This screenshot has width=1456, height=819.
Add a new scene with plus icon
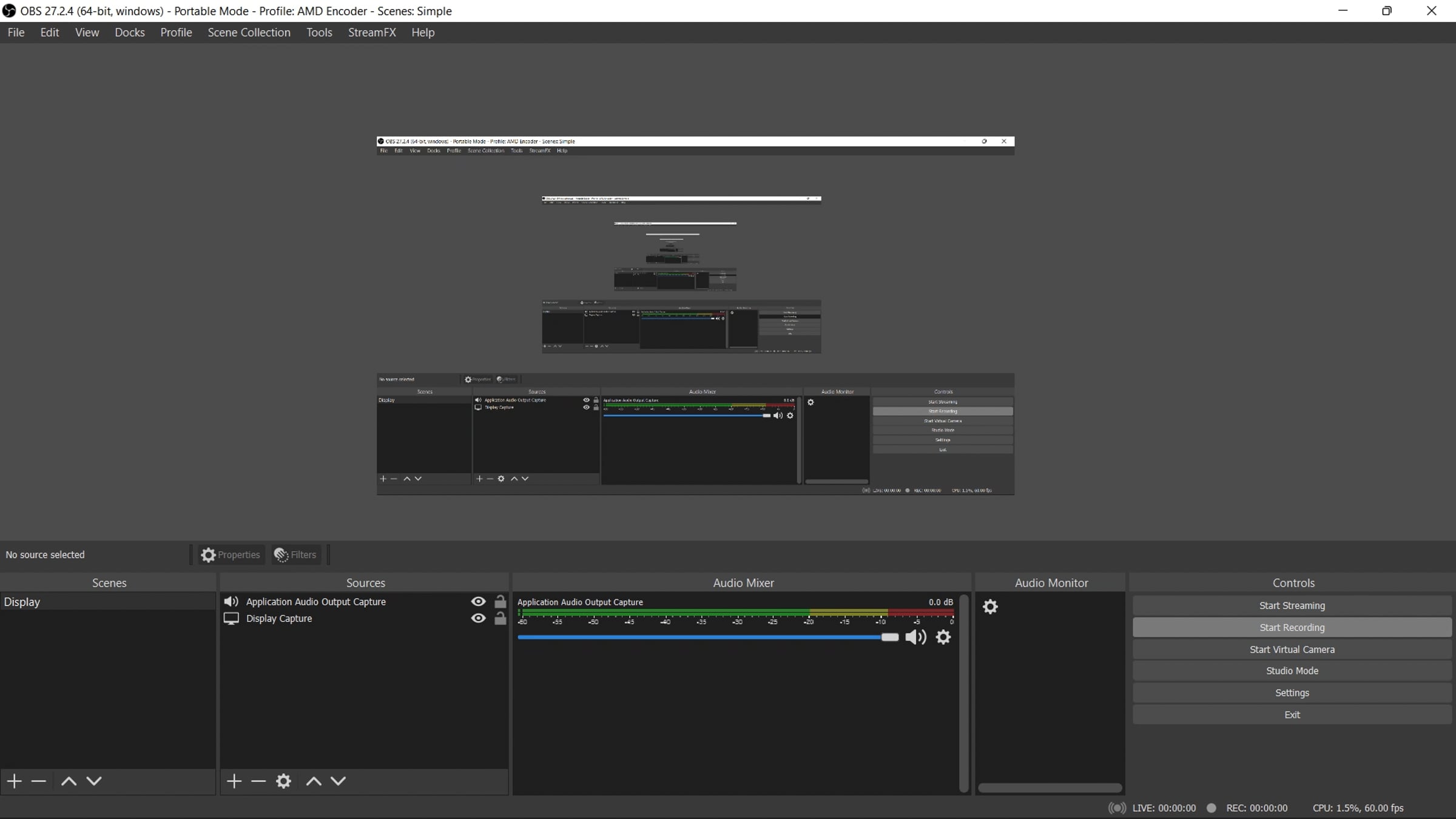pos(15,781)
